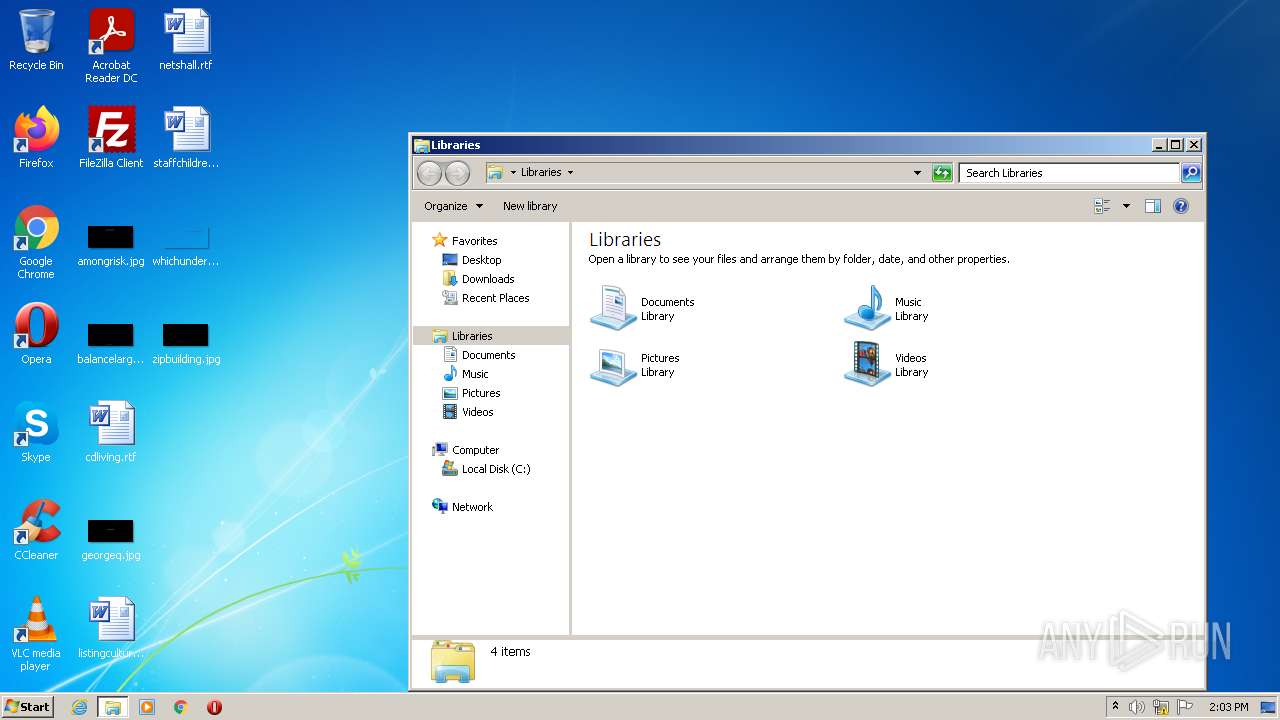This screenshot has height=720, width=1280.
Task: Select Libraries in the navigation pane
Action: [490, 336]
